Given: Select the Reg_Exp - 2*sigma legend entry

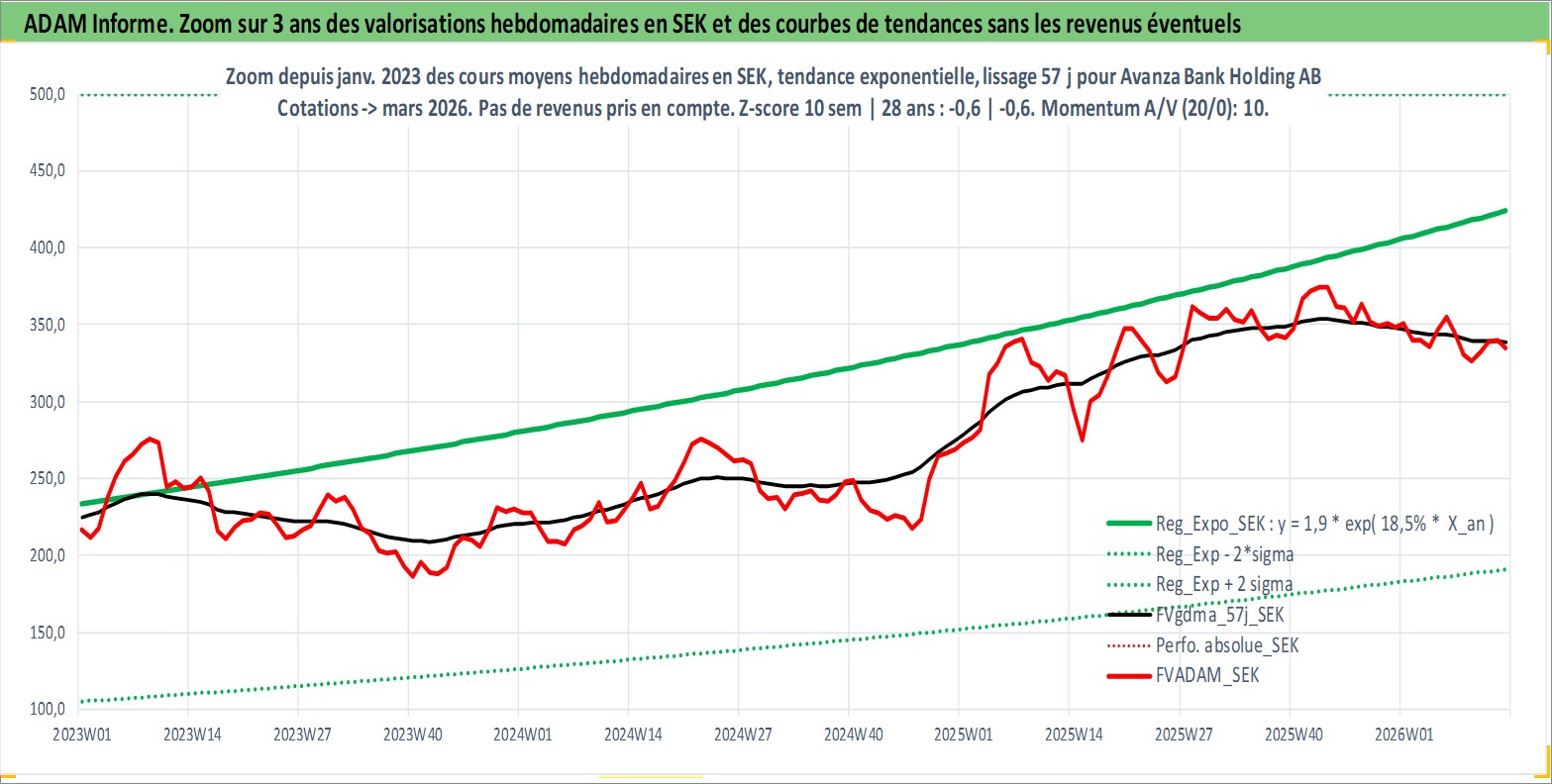Looking at the screenshot, I should pyautogui.click(x=1200, y=554).
